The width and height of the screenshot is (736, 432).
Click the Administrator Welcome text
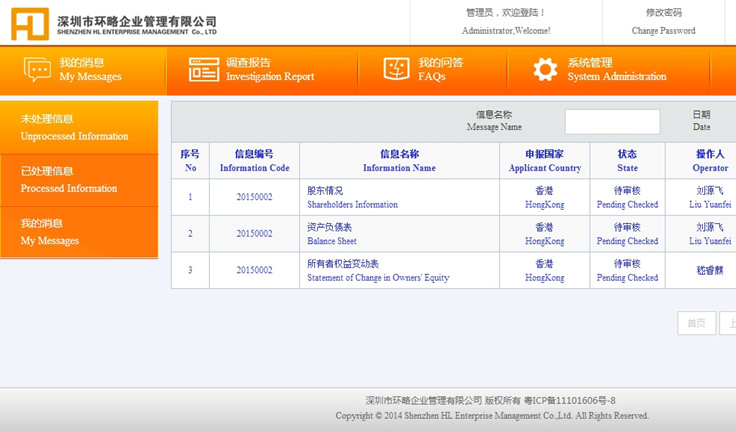tap(506, 31)
